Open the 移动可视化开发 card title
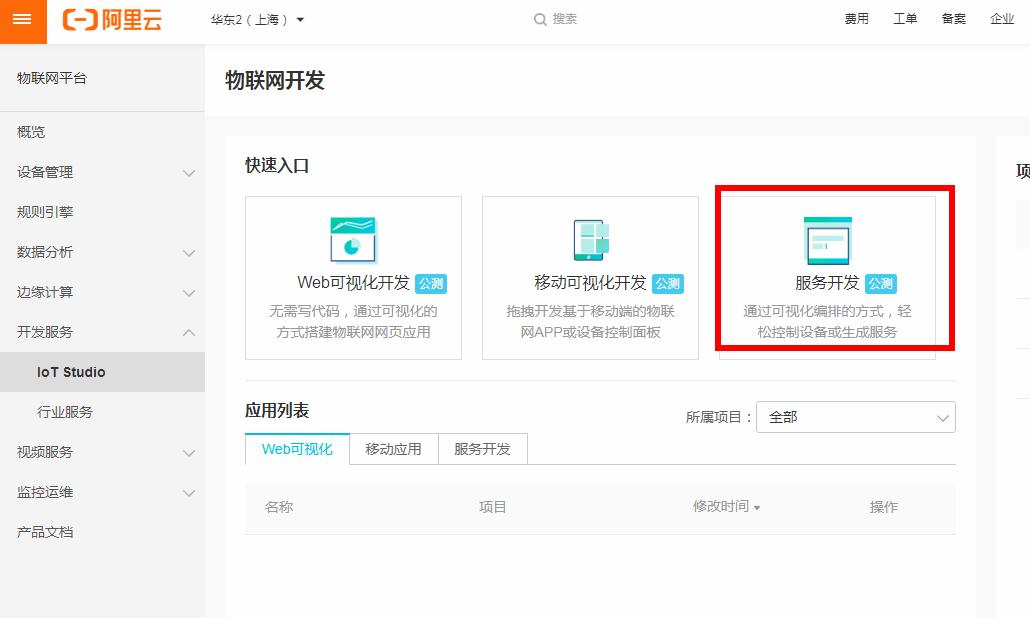Image resolution: width=1030 pixels, height=618 pixels. (591, 283)
